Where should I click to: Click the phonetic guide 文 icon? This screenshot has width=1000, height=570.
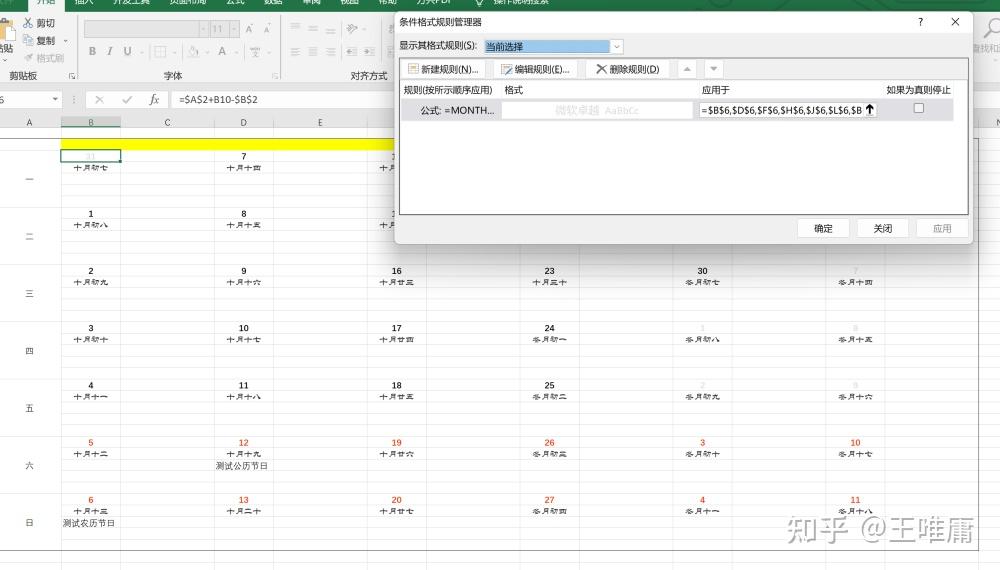pyautogui.click(x=254, y=51)
